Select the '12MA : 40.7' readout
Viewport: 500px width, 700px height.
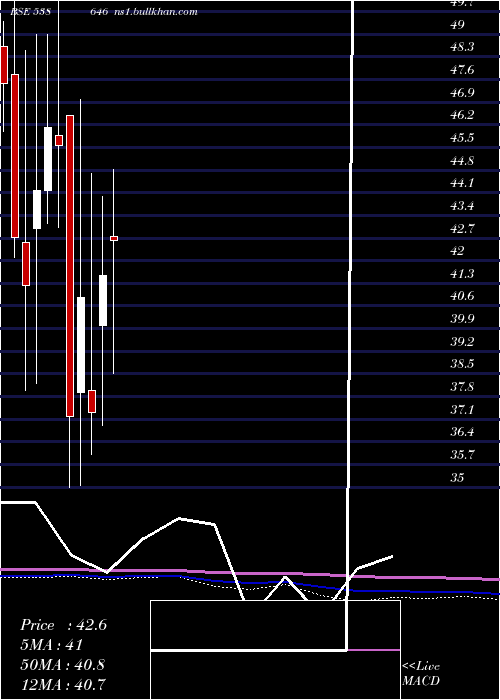point(63,684)
